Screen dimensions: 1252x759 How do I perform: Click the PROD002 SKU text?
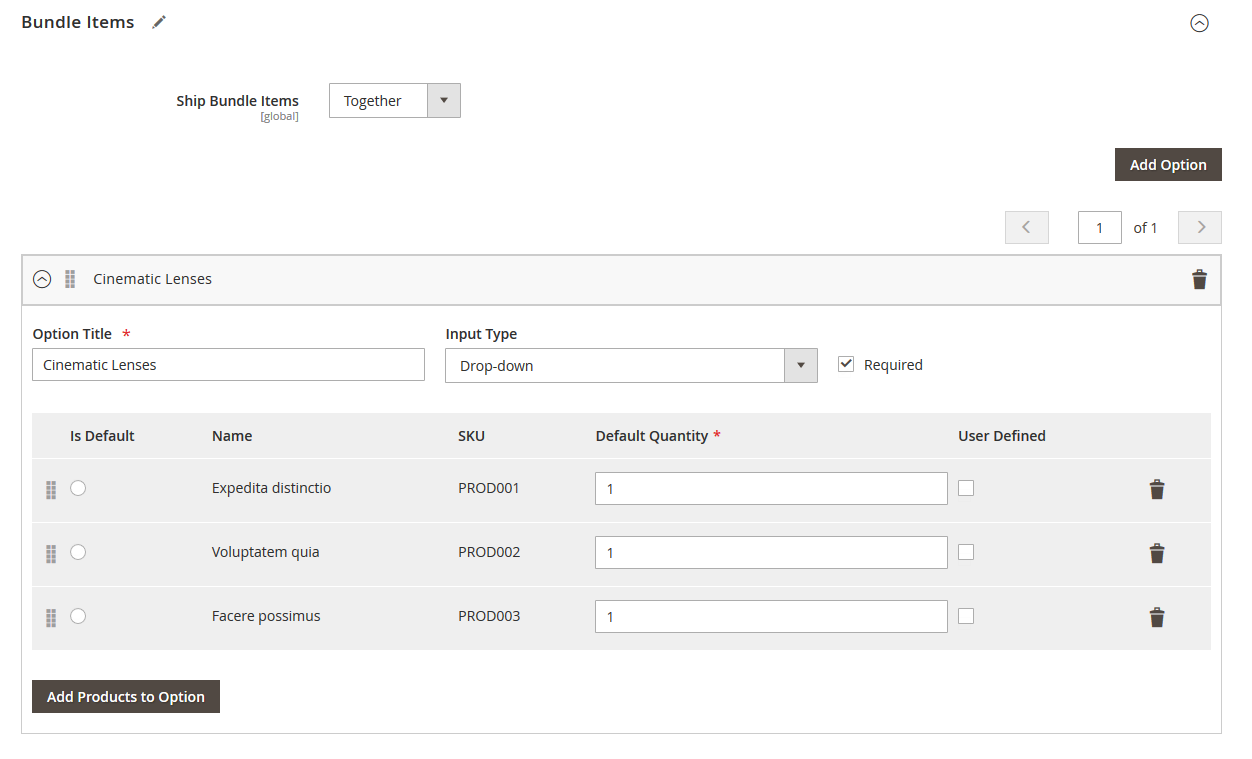point(489,552)
